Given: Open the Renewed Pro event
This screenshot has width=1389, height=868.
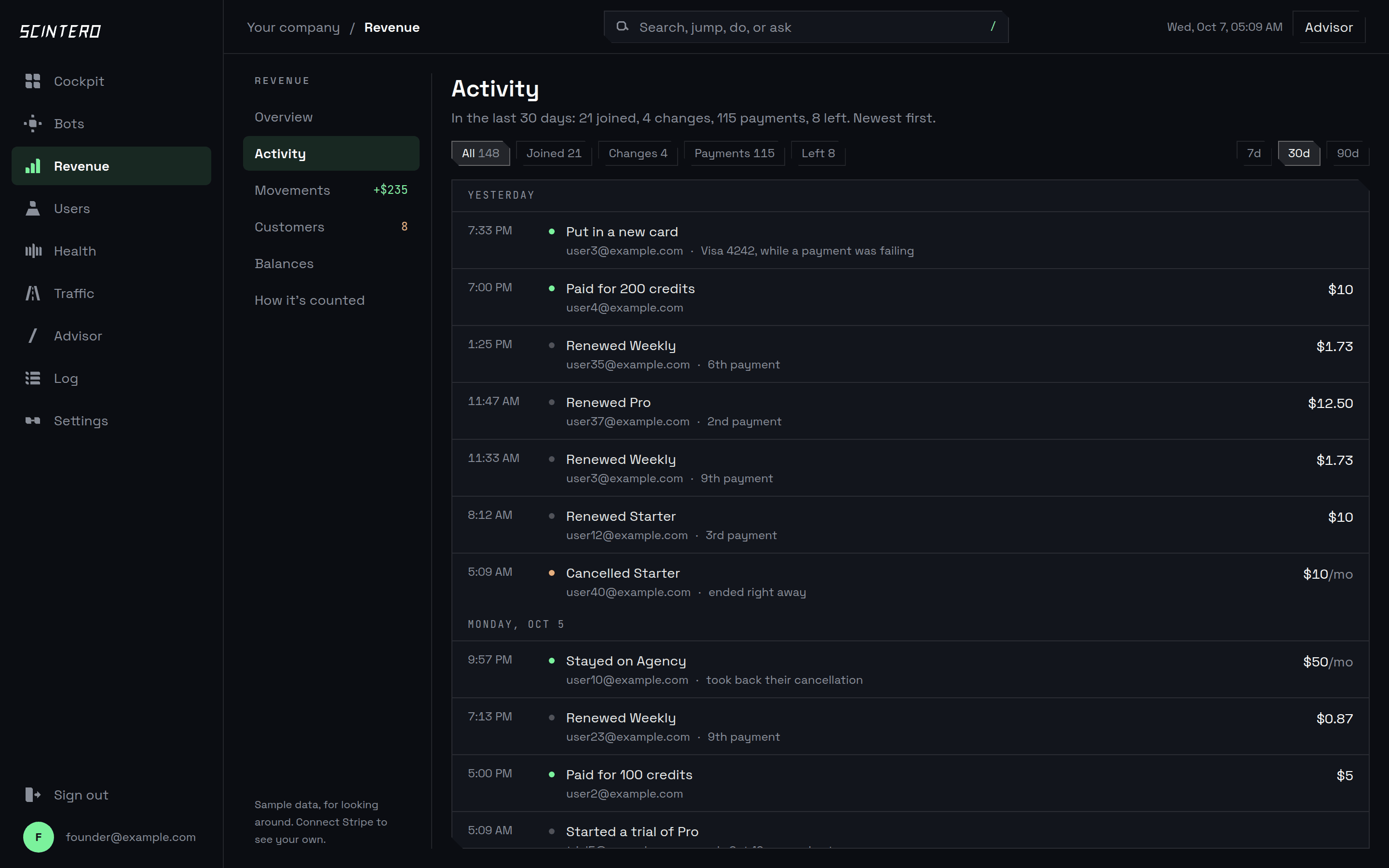Looking at the screenshot, I should 910,411.
